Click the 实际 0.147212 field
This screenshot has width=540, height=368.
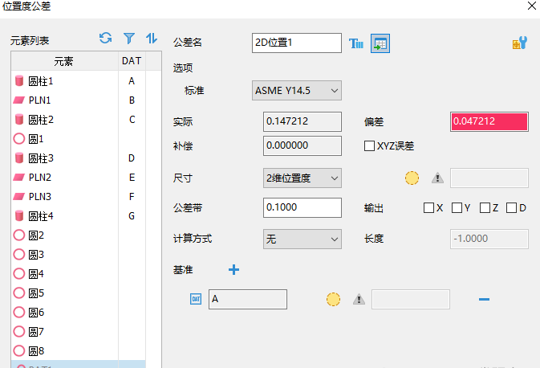(x=302, y=122)
